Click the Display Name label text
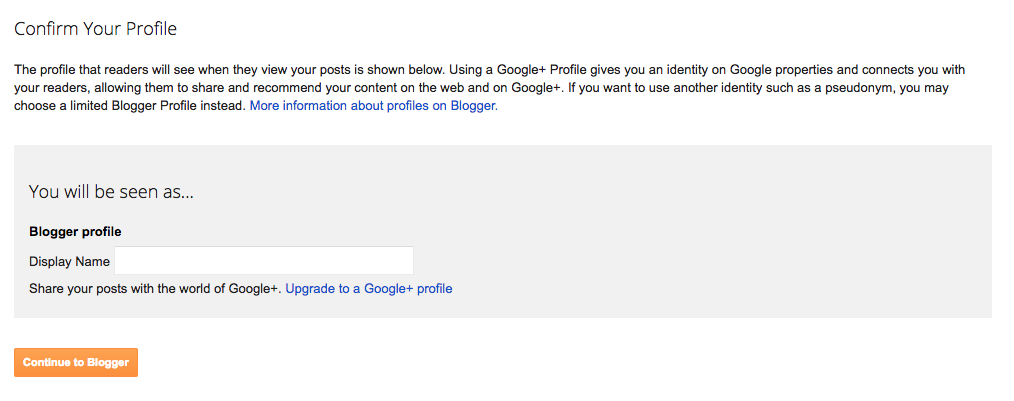Image resolution: width=1014 pixels, height=401 pixels. point(69,262)
